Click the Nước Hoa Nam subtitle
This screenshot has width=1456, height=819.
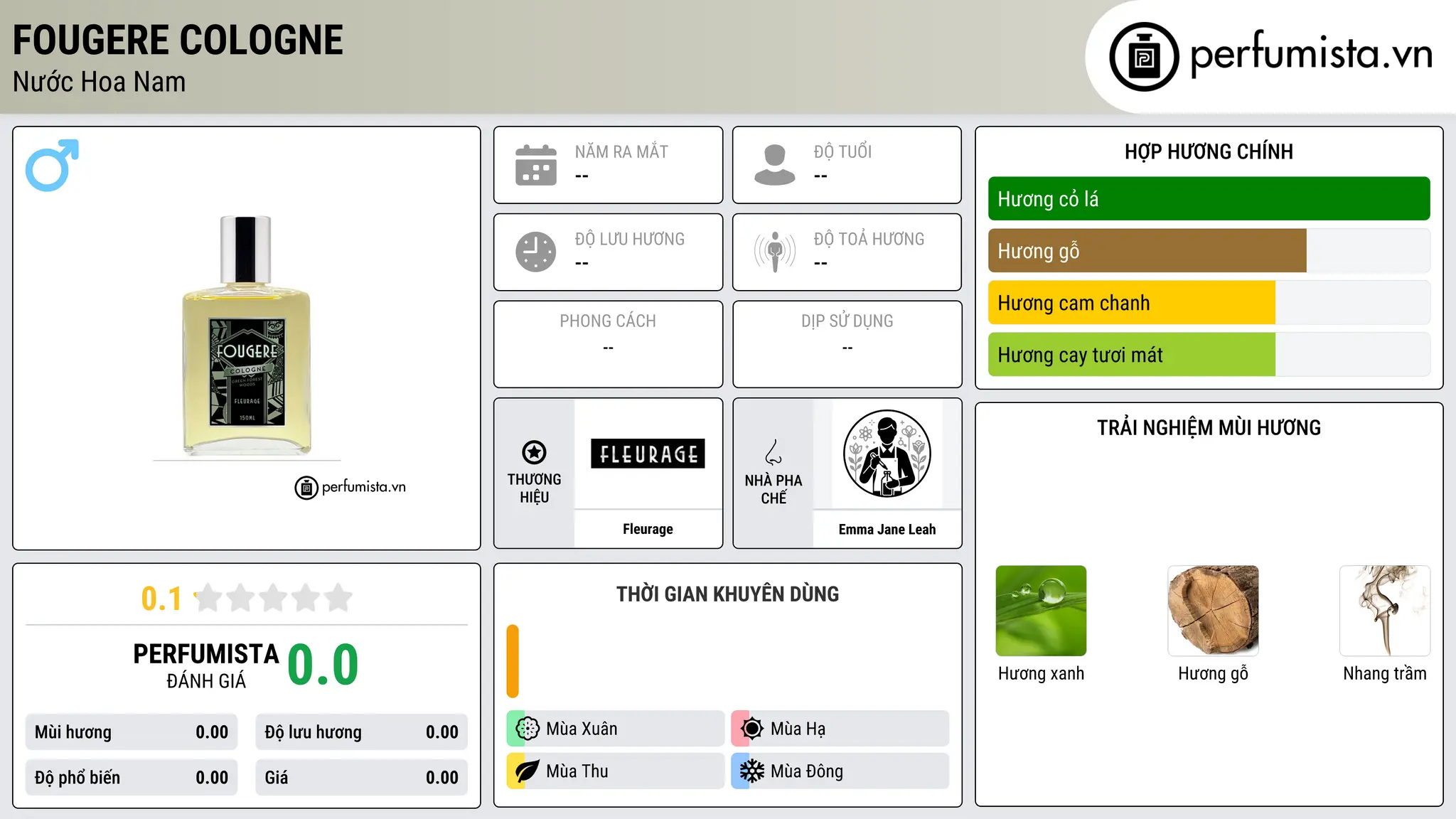click(x=100, y=82)
